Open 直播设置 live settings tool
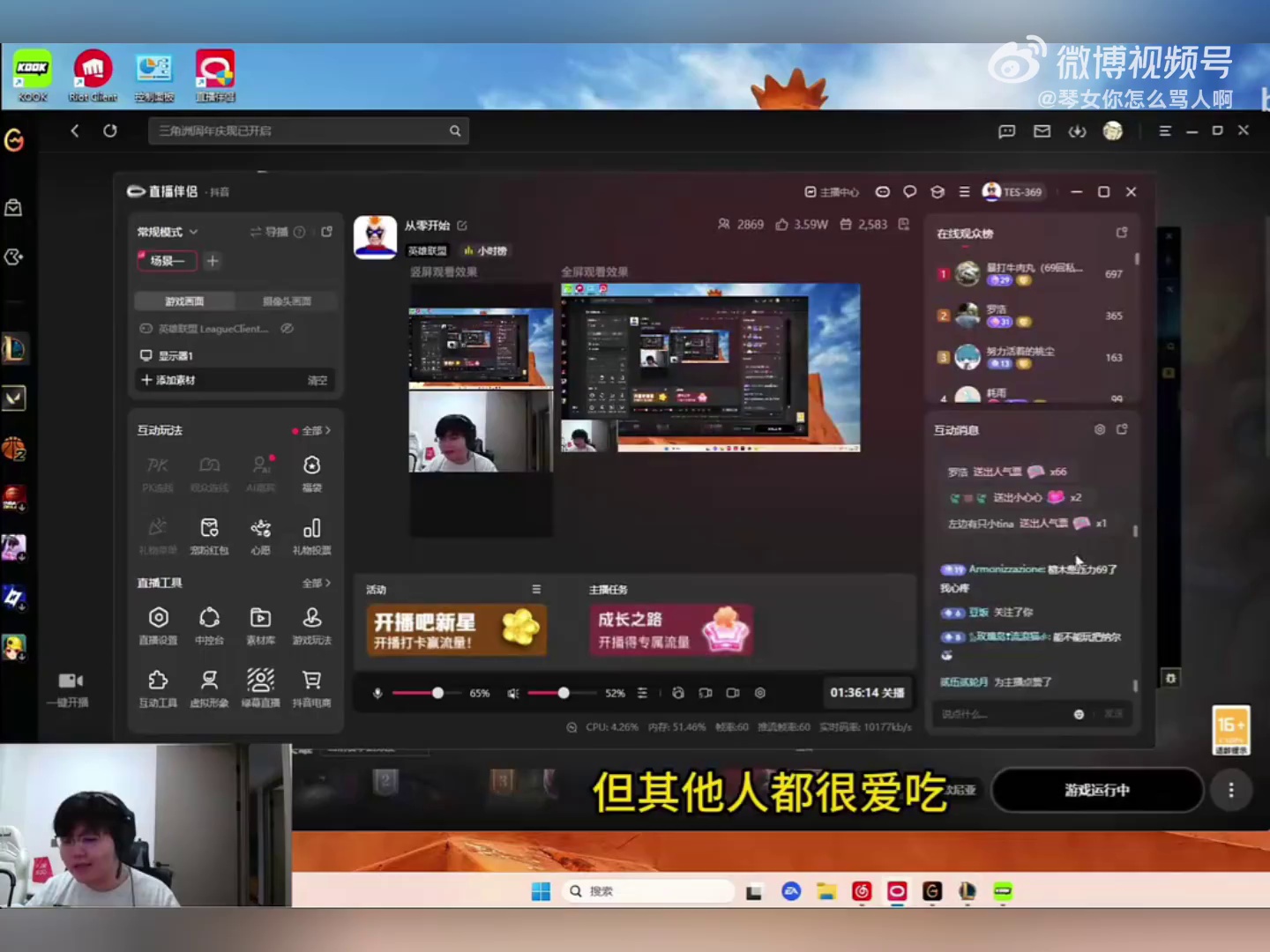 [x=159, y=625]
